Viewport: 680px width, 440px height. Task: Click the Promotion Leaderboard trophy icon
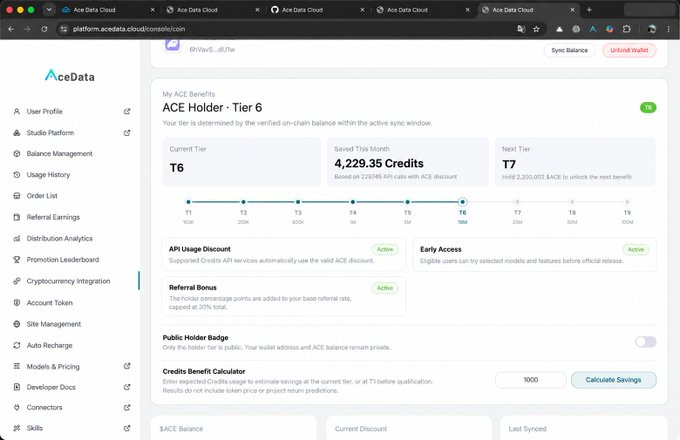point(17,260)
